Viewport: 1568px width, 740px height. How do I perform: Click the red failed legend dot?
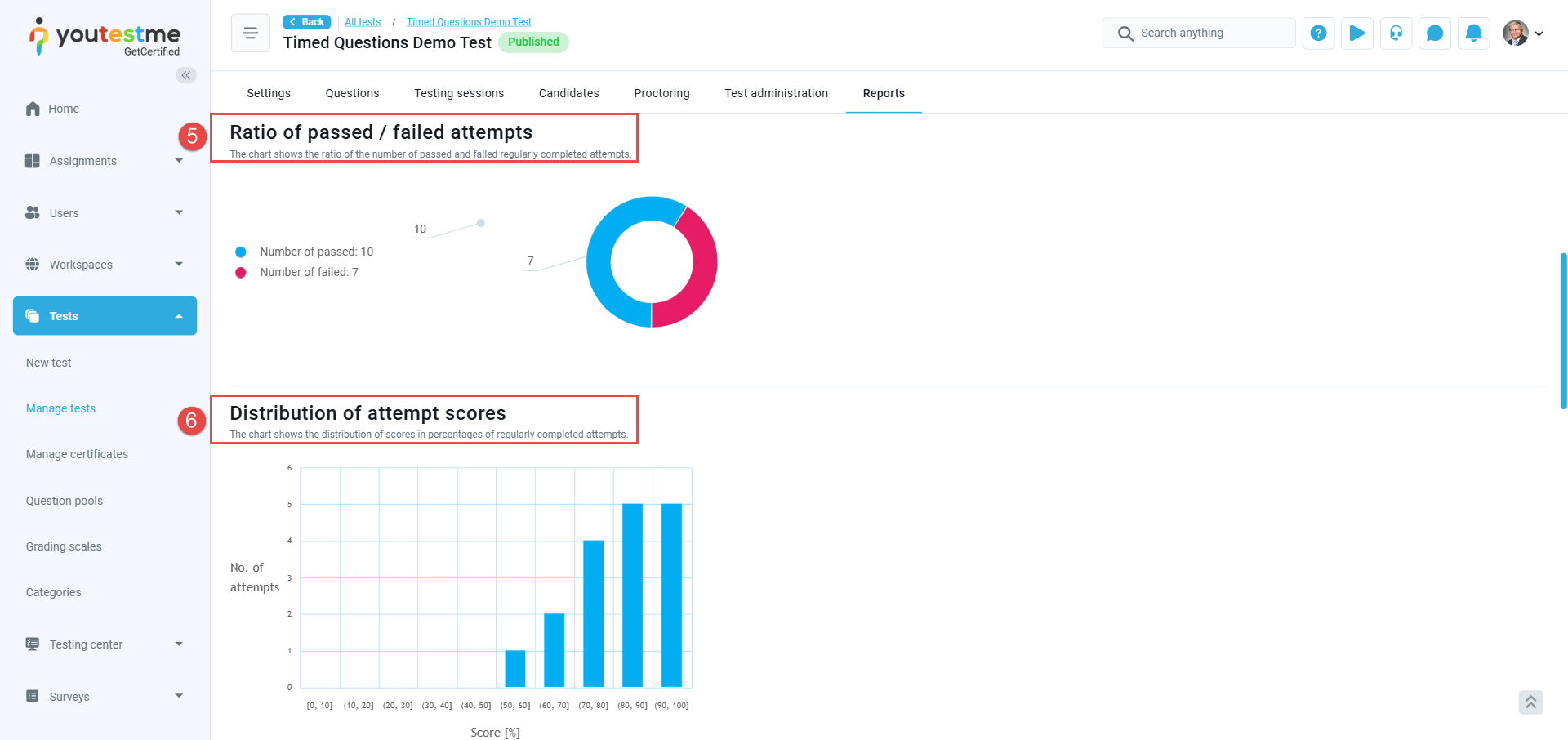tap(241, 273)
